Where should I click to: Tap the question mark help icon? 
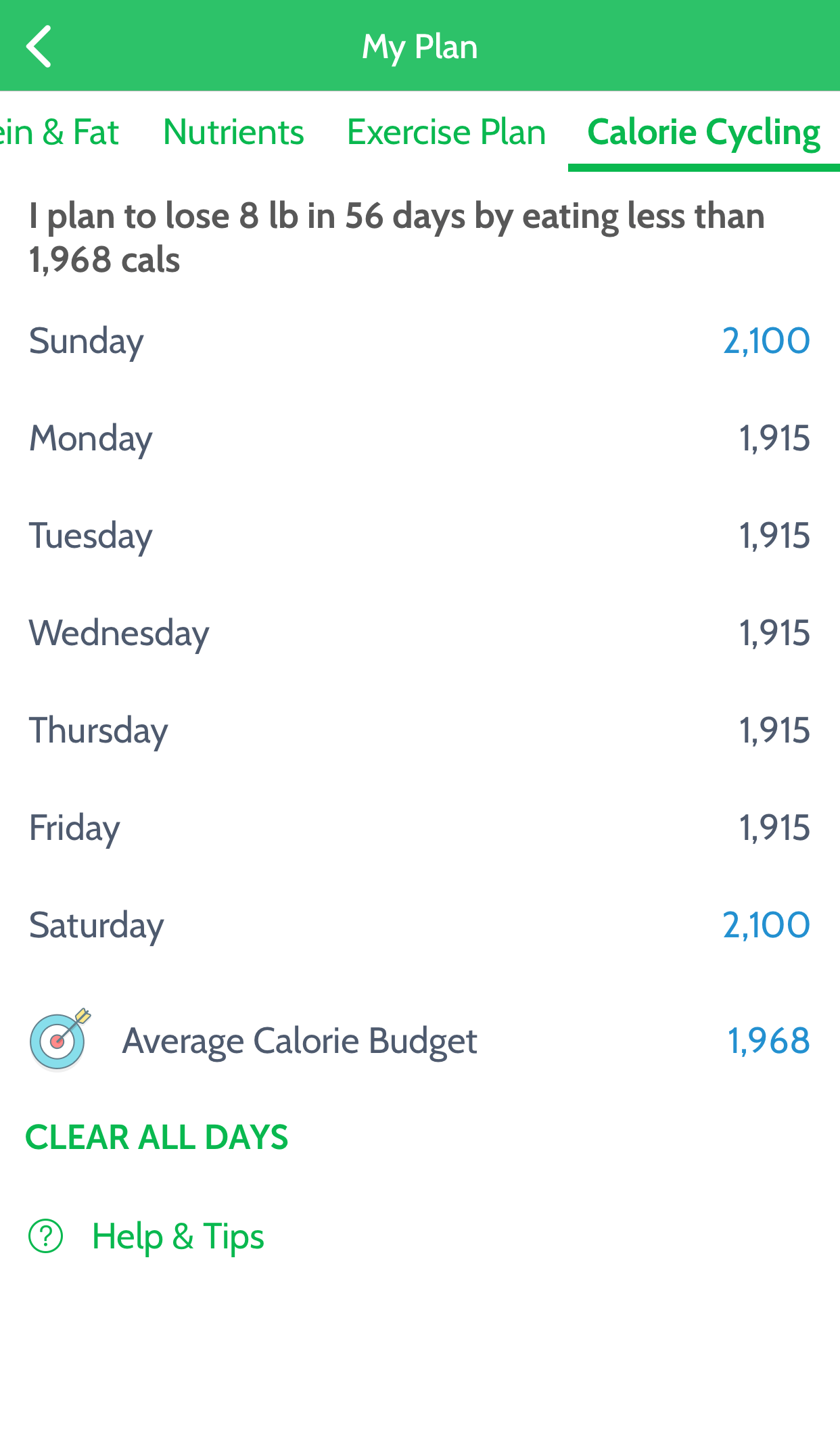coord(45,1236)
